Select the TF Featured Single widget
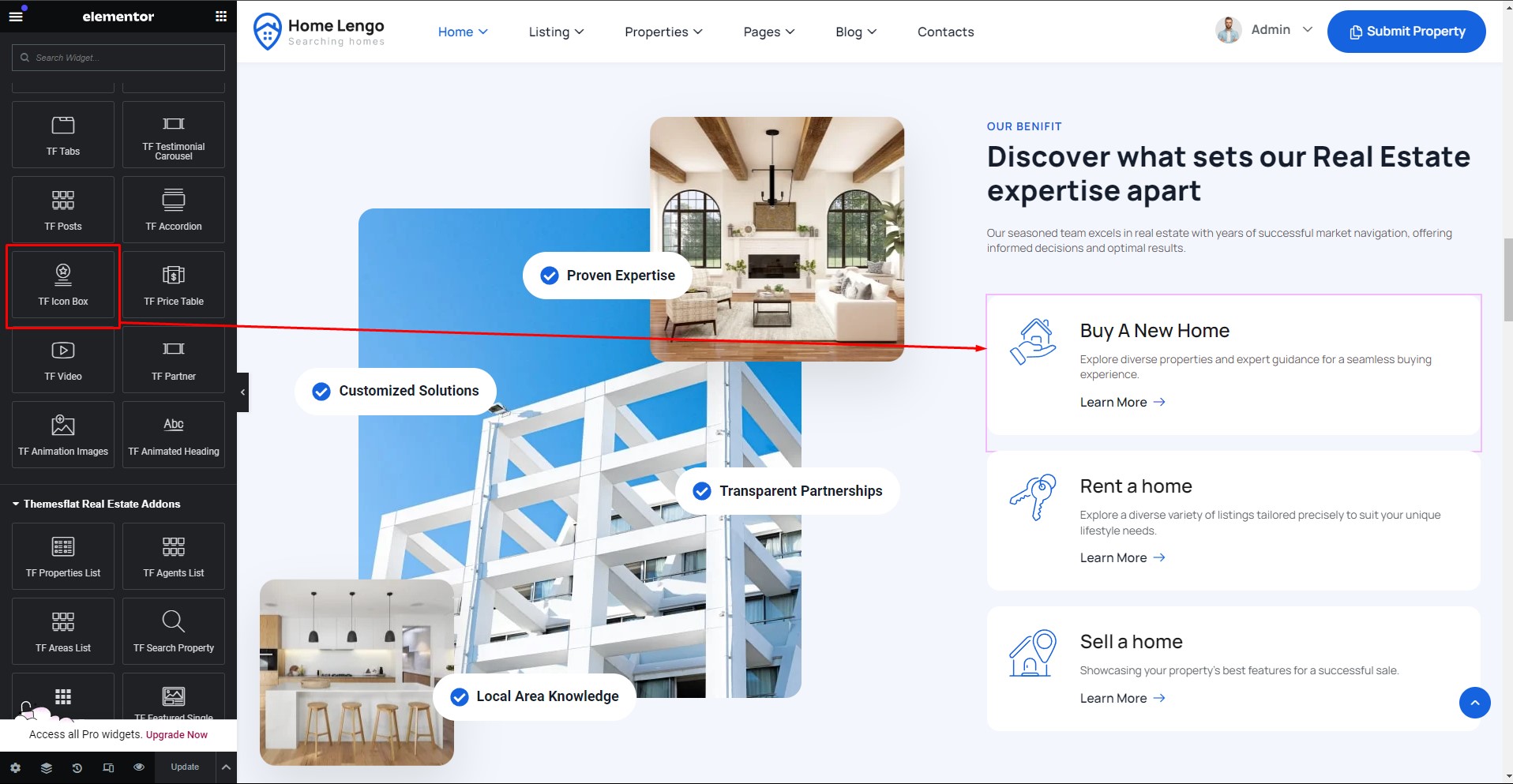This screenshot has width=1513, height=784. click(x=174, y=696)
